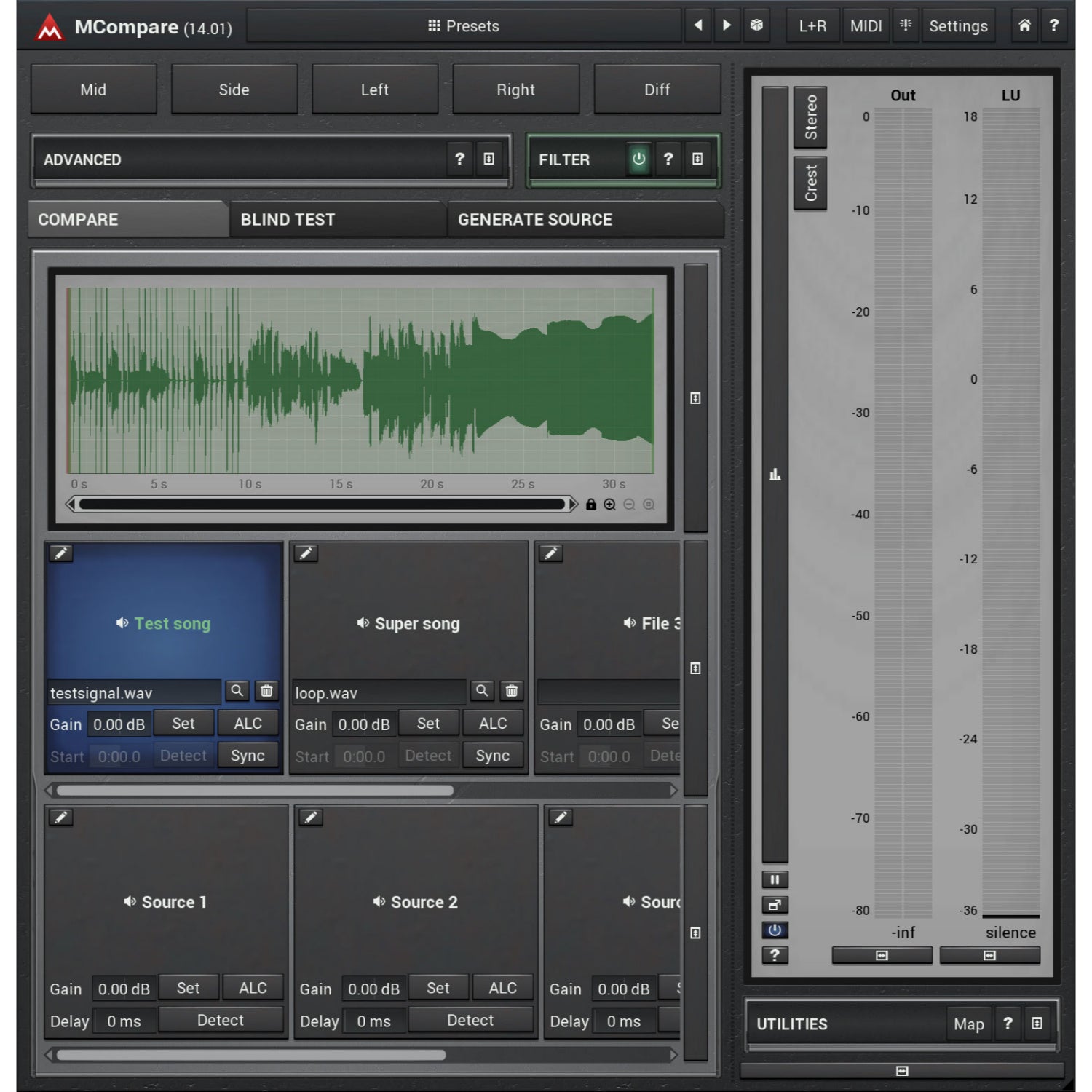Viewport: 1092px width, 1092px height.
Task: Click Detect delay for Source 1
Action: point(221,1020)
